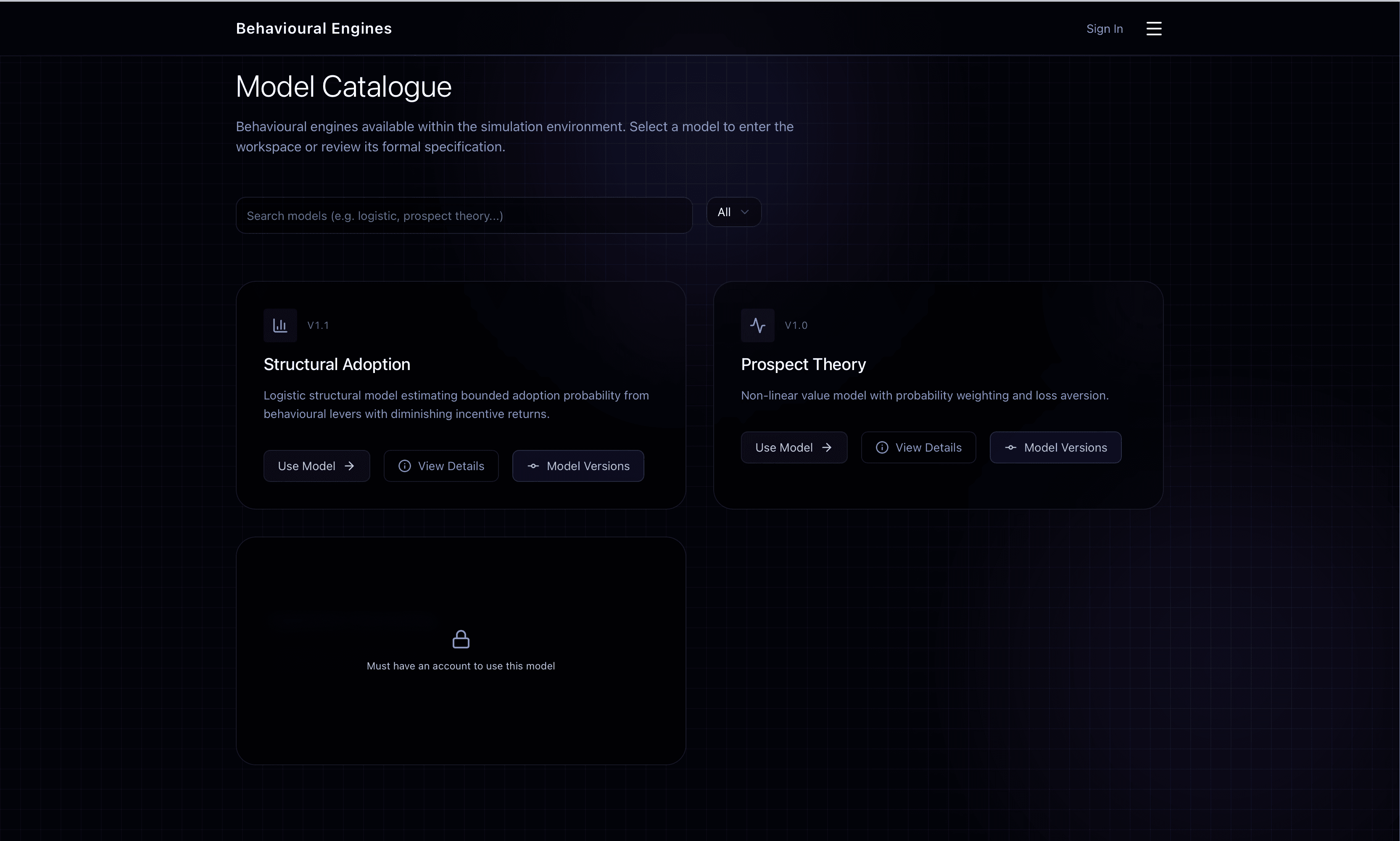Open View Details for Prospect Theory

tap(918, 447)
